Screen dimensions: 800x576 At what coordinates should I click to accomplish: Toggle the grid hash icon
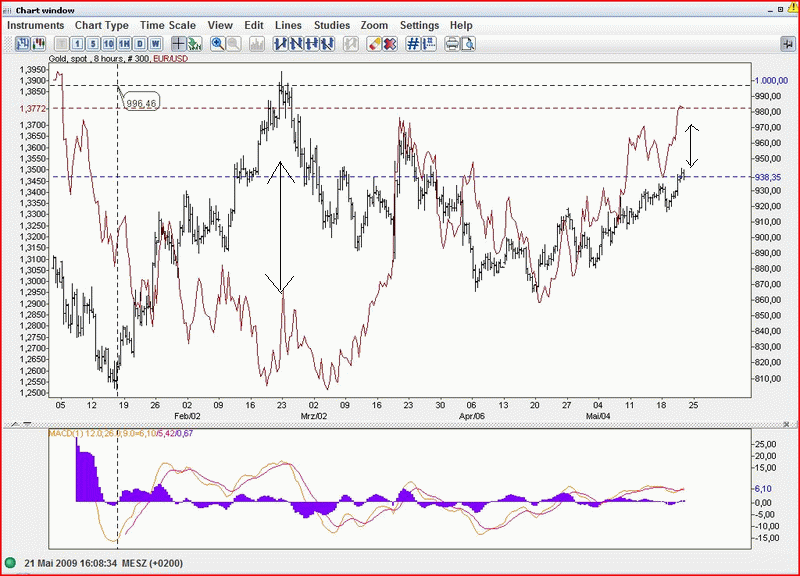click(x=413, y=44)
